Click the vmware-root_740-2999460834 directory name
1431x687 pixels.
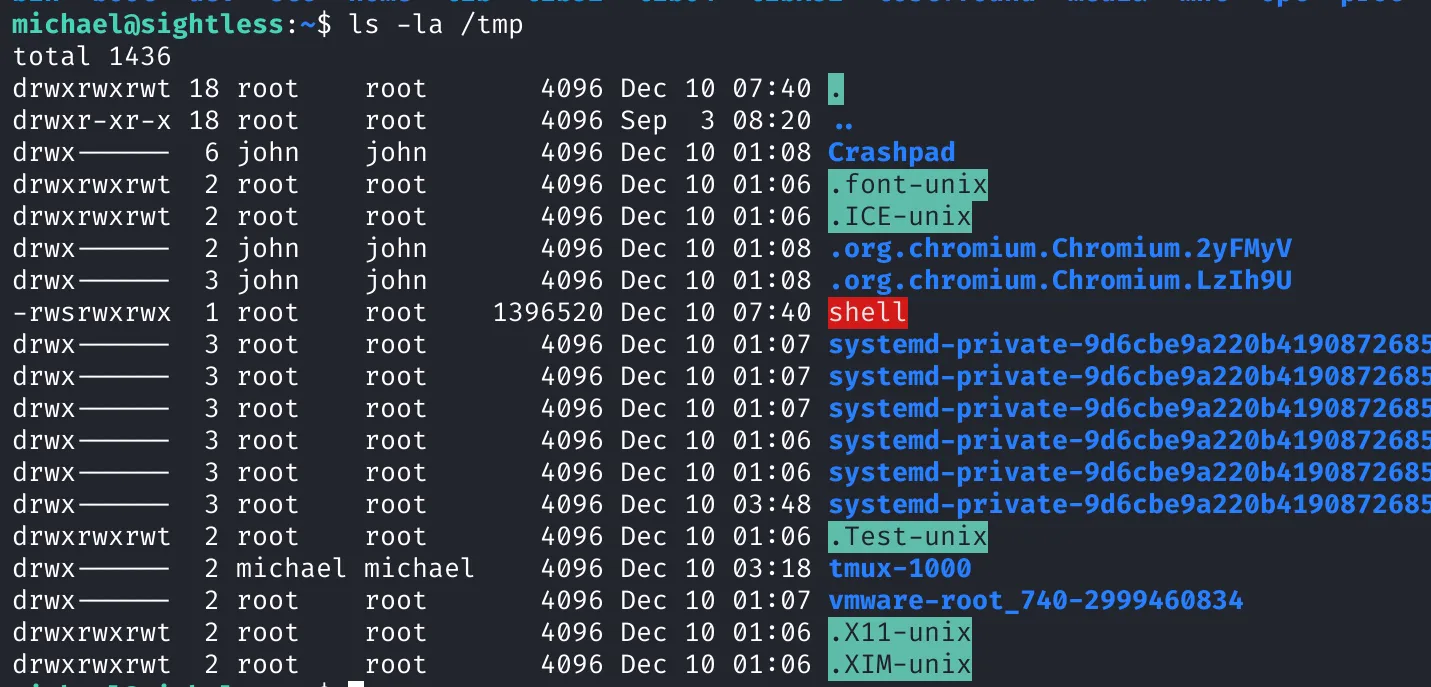pos(1036,600)
